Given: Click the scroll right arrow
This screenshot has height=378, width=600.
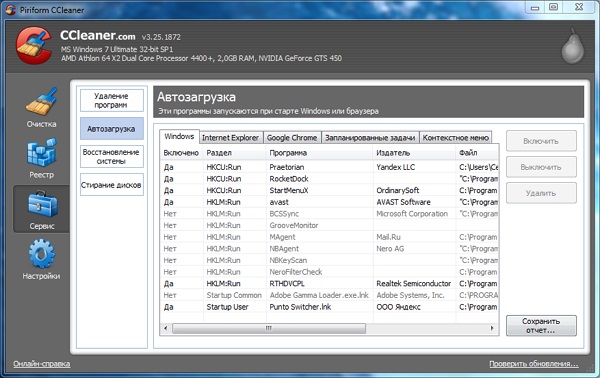Looking at the screenshot, I should tap(492, 328).
